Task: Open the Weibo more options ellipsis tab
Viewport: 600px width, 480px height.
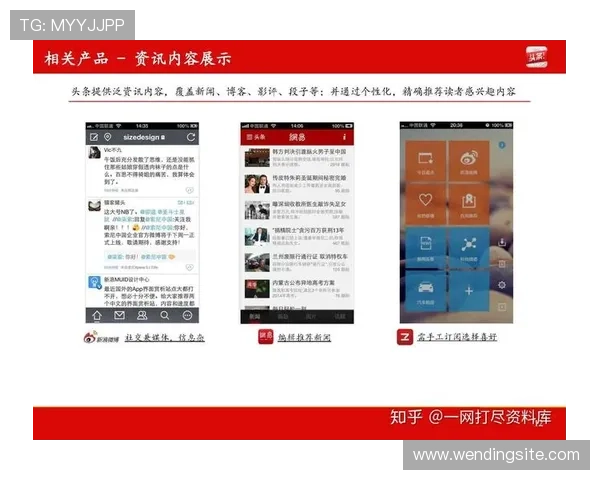Action: pyautogui.click(x=188, y=315)
